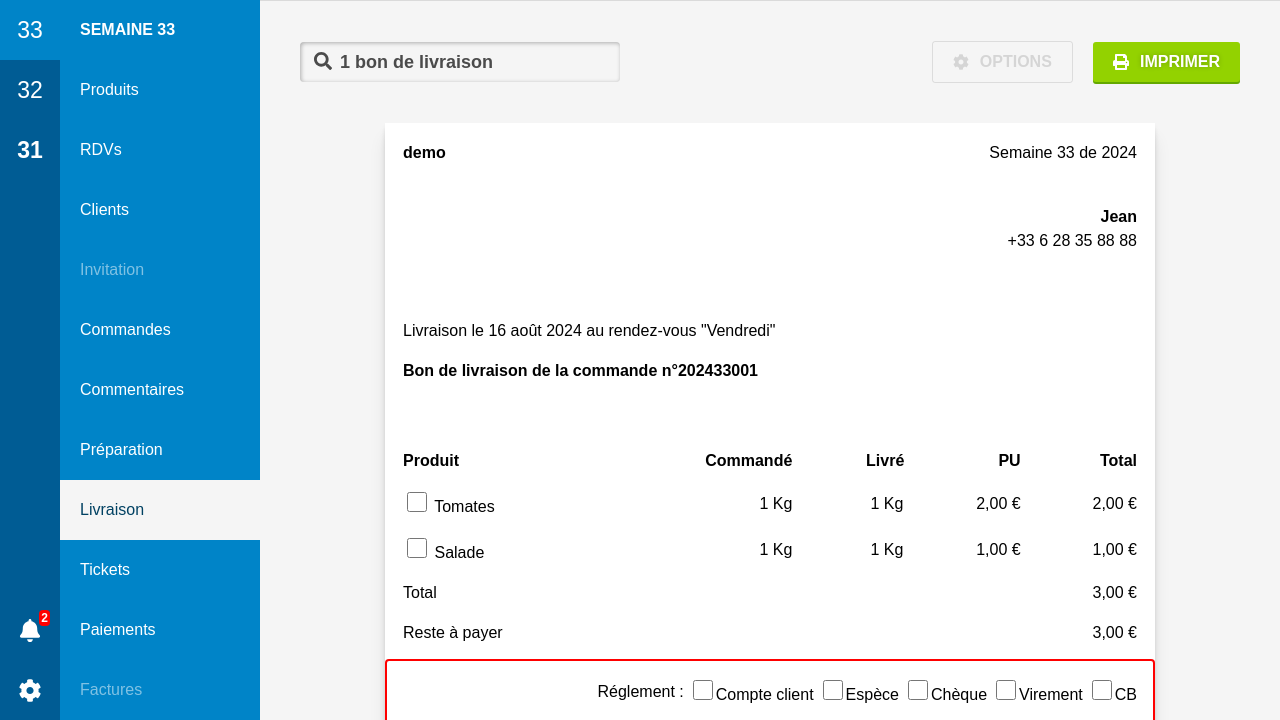The height and width of the screenshot is (720, 1280).
Task: Switch to week 32
Action: tap(30, 90)
